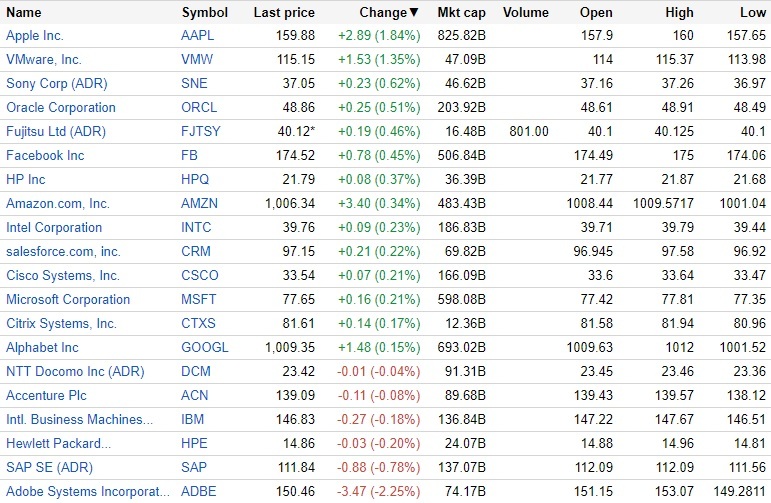Go to Oracle Corporation page

[61, 108]
